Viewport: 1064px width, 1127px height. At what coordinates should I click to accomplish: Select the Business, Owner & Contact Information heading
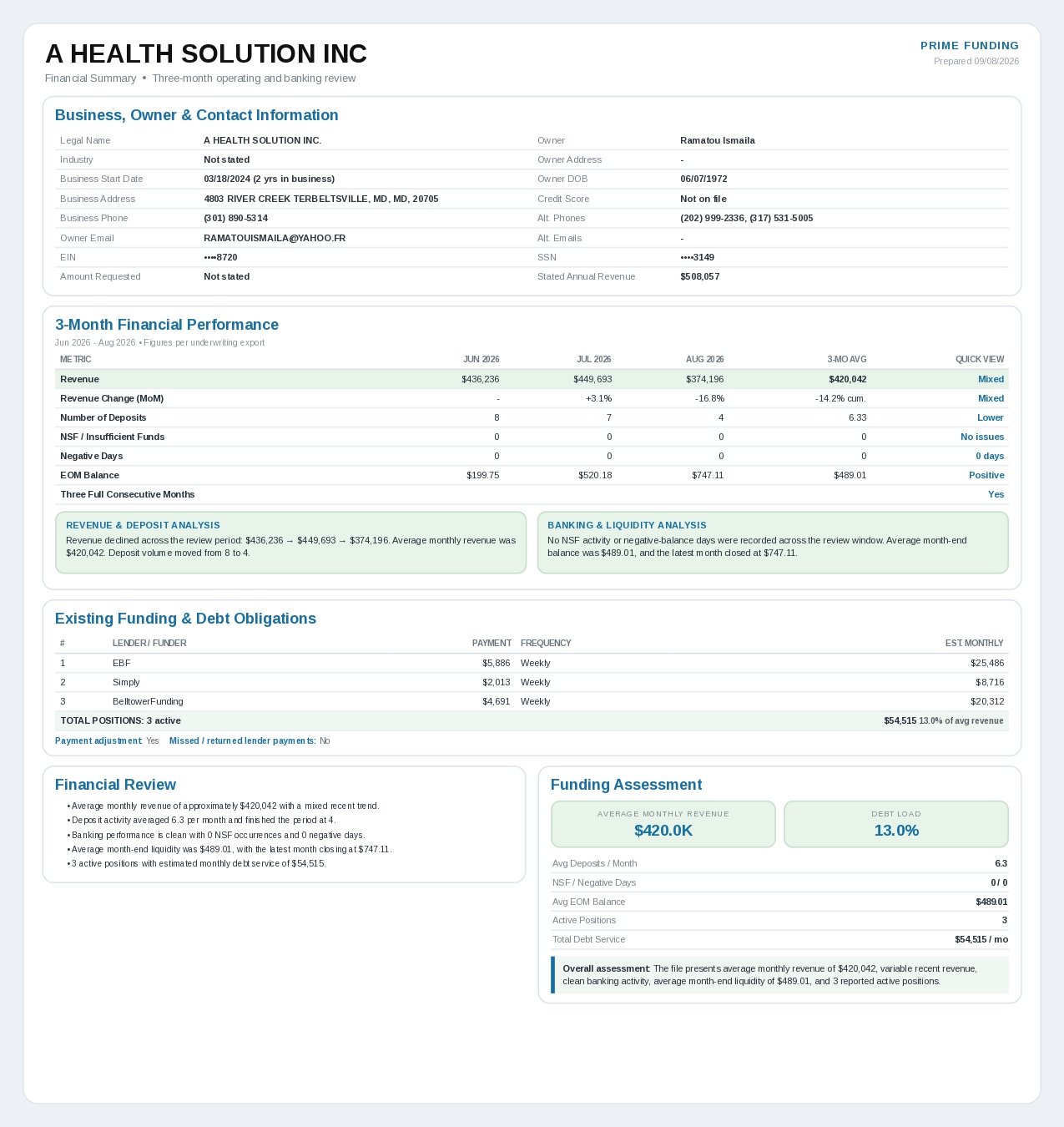(x=197, y=115)
